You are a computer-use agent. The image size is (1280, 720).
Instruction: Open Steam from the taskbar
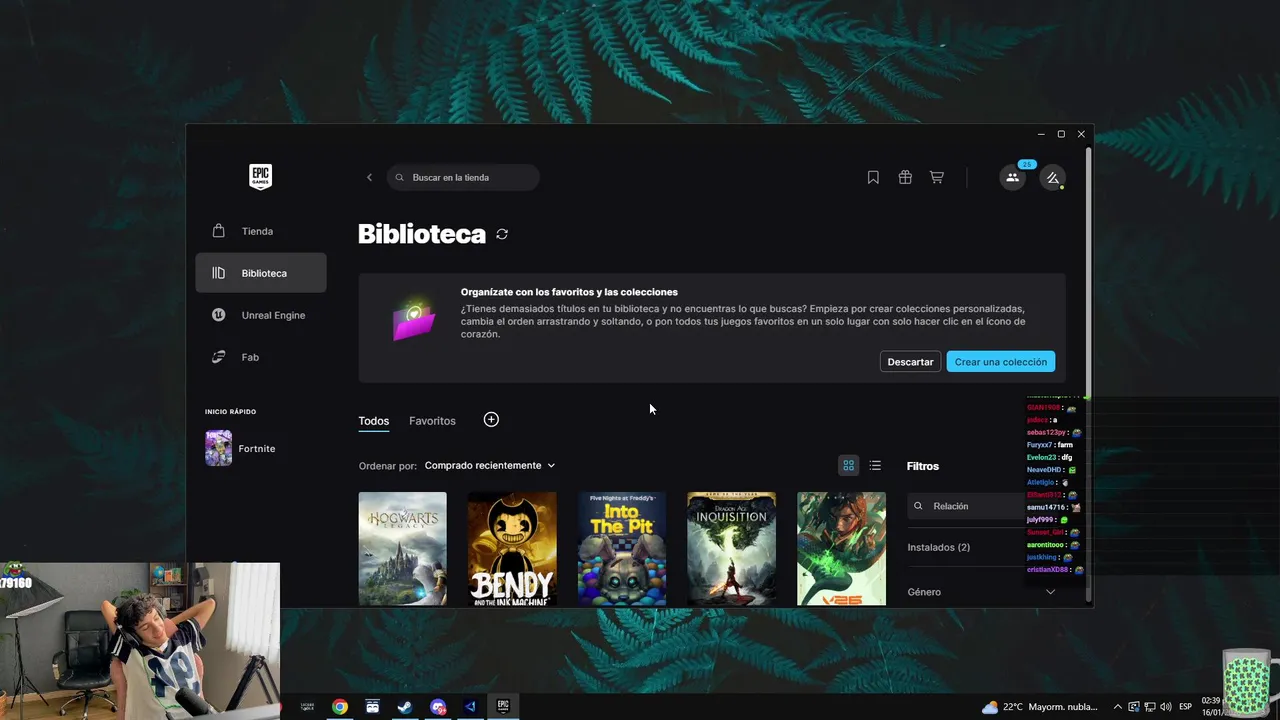(405, 707)
